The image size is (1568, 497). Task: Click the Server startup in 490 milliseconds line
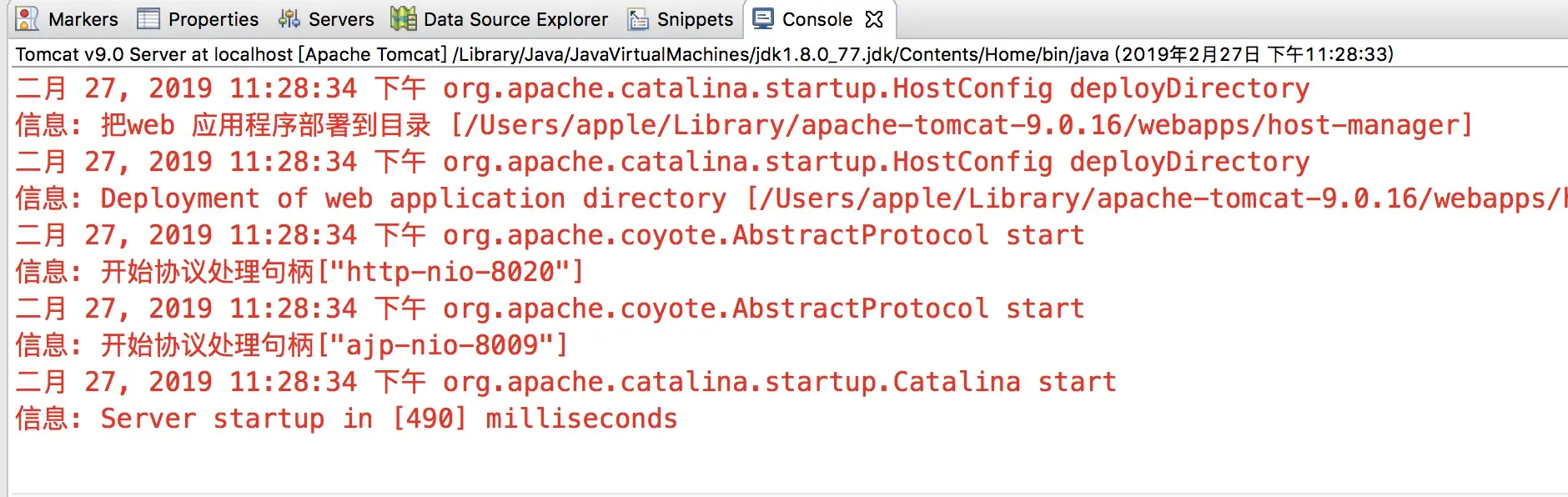coord(346,419)
